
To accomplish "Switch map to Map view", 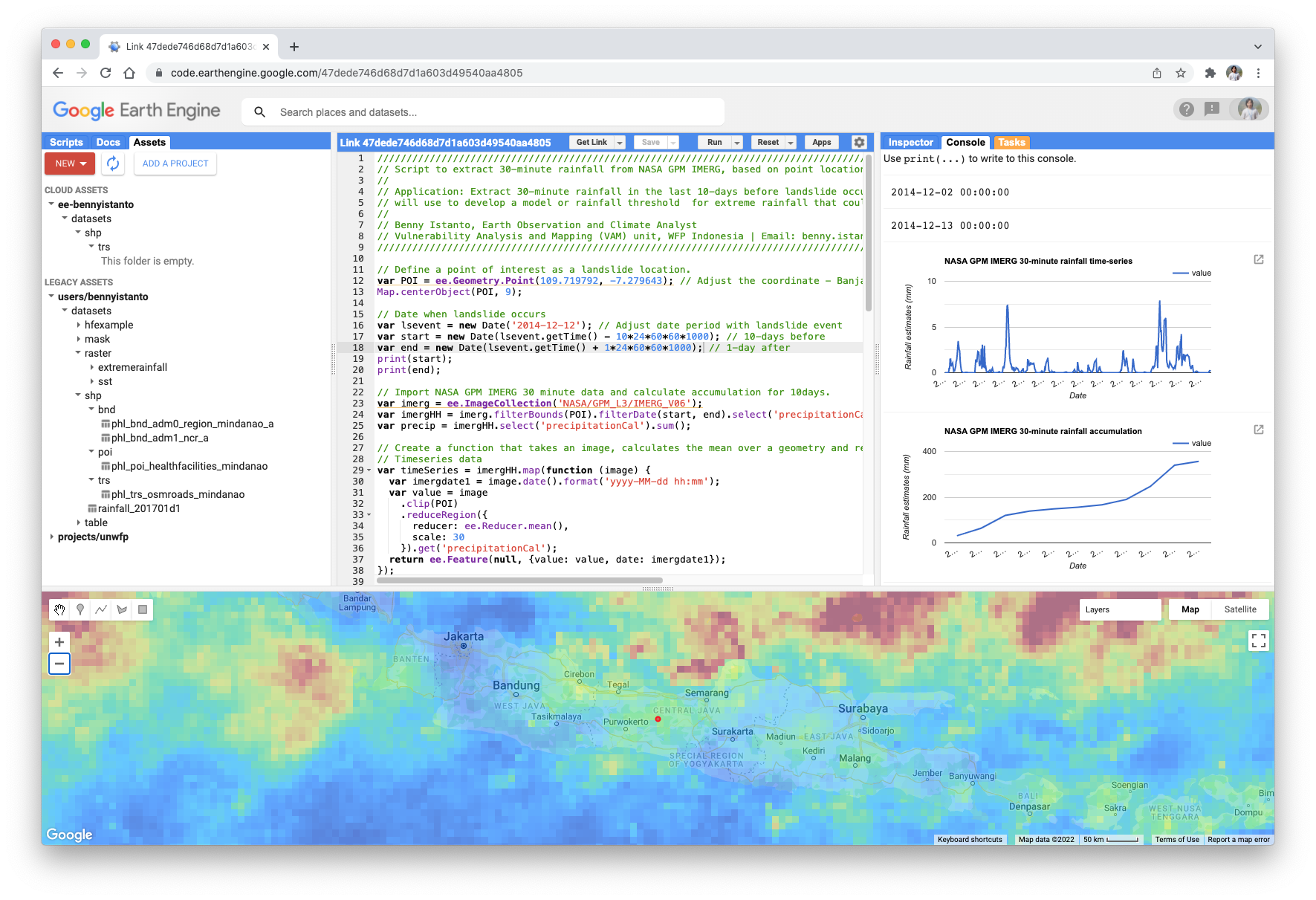I will (1190, 609).
